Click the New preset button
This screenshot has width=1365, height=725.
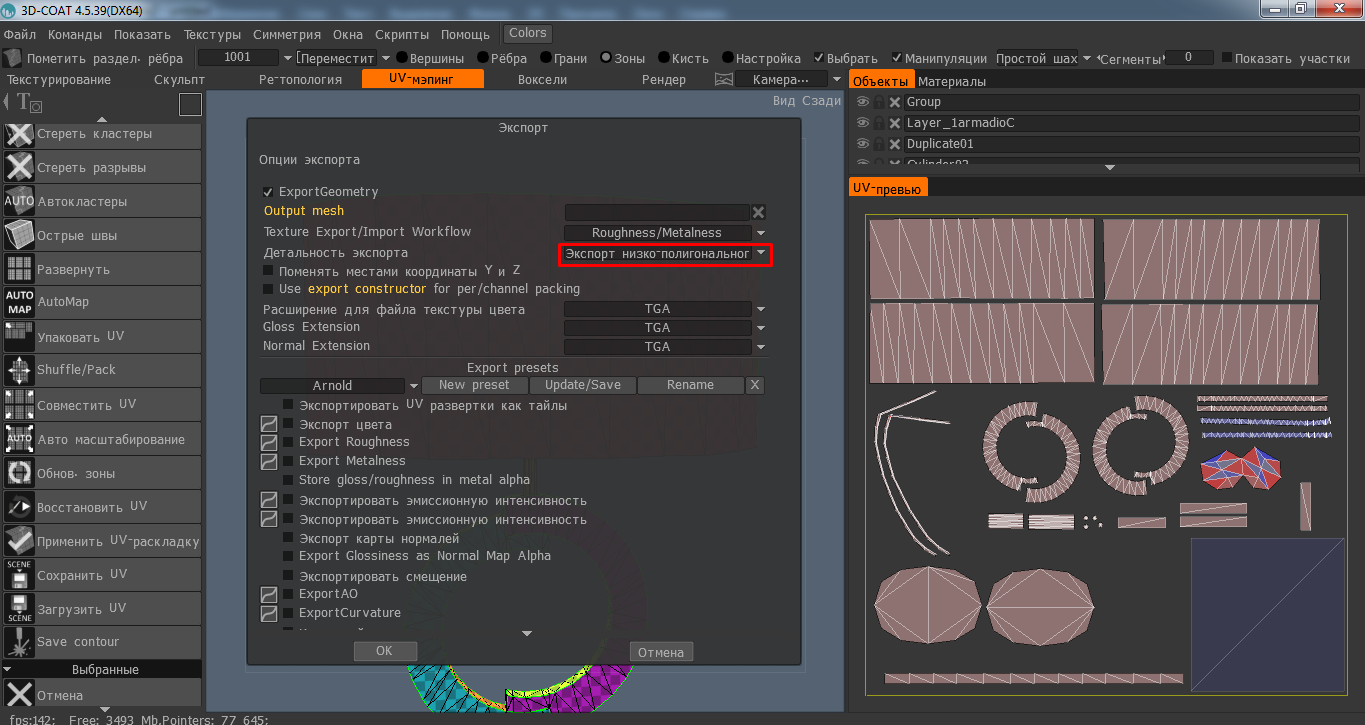pos(474,385)
